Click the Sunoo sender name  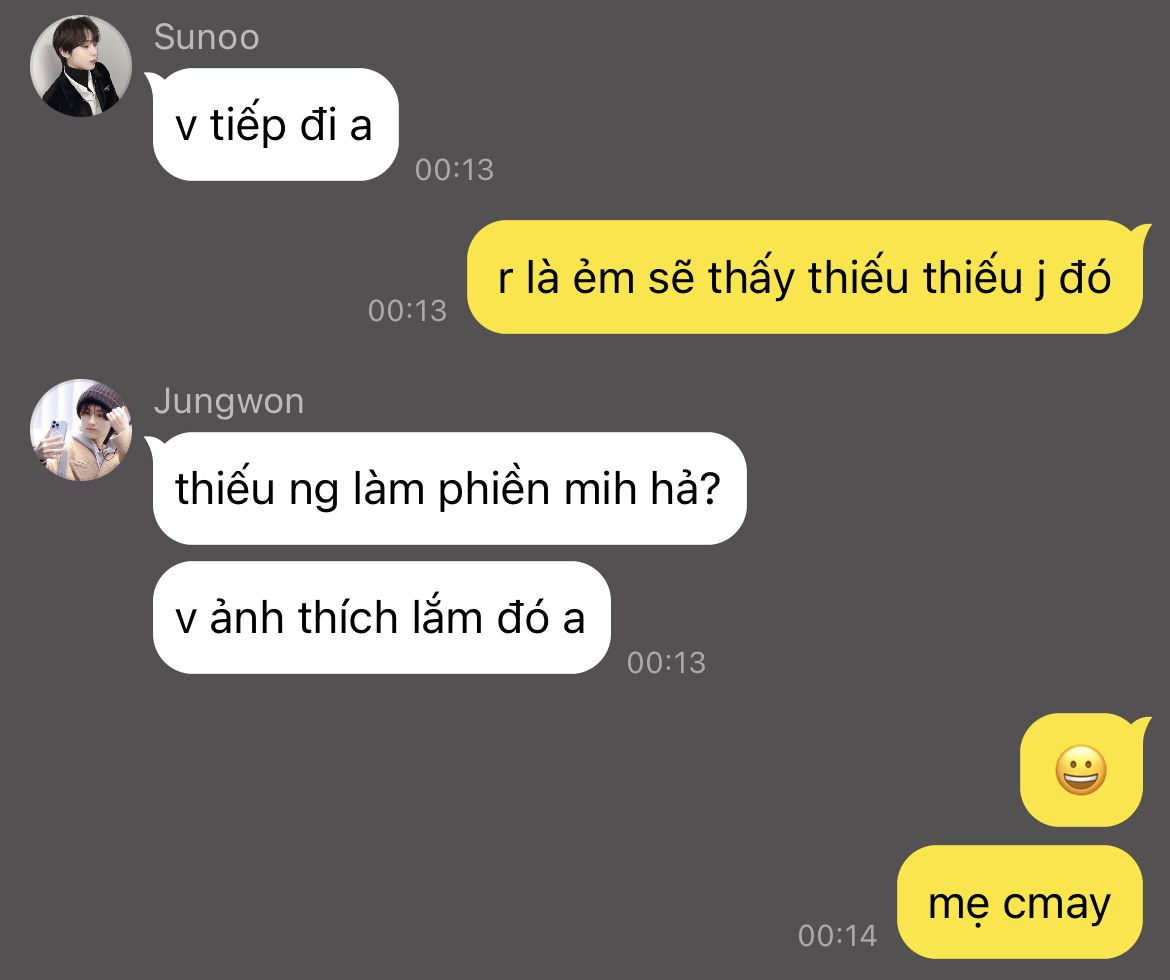coord(206,37)
